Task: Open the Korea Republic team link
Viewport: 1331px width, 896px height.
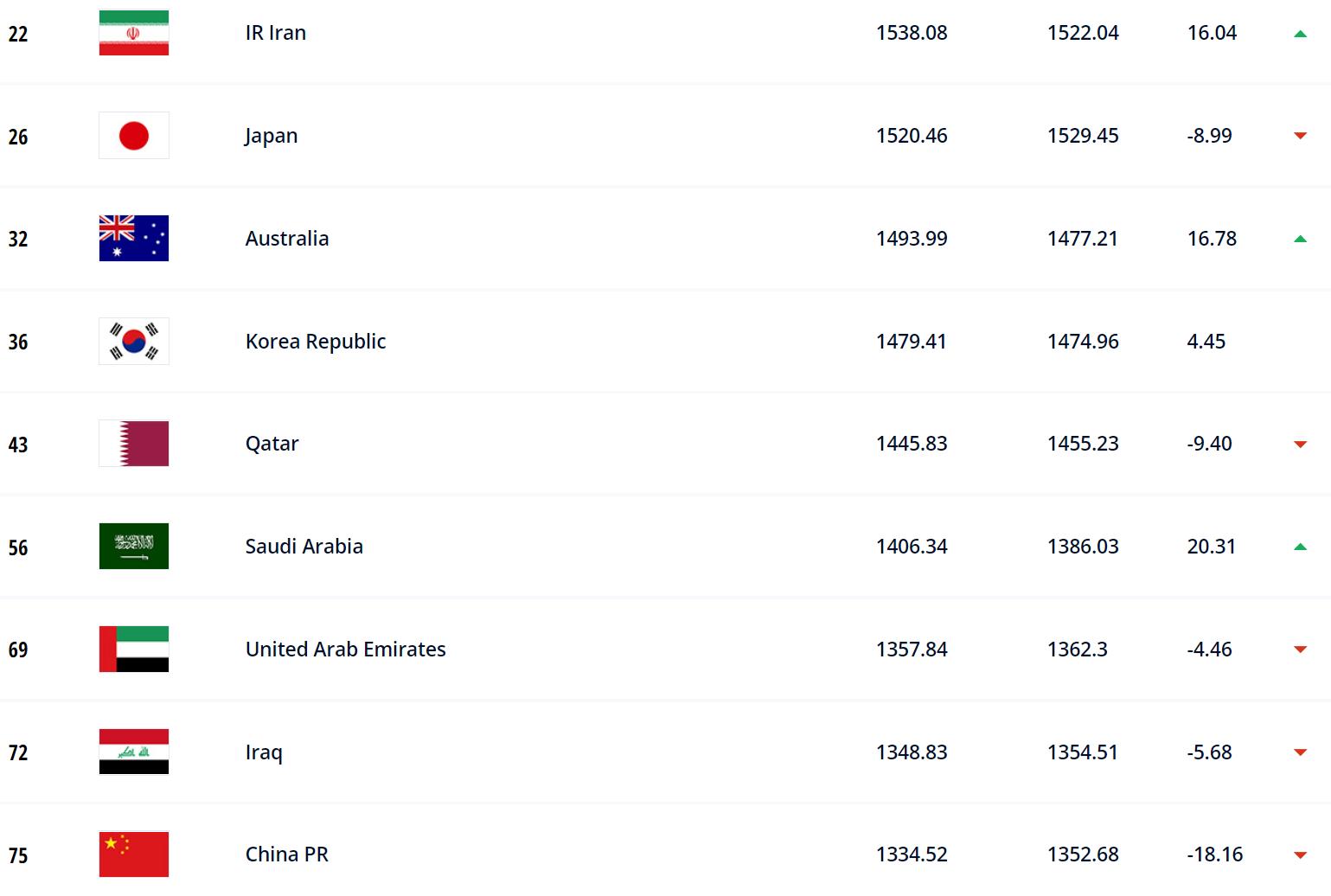Action: click(316, 342)
